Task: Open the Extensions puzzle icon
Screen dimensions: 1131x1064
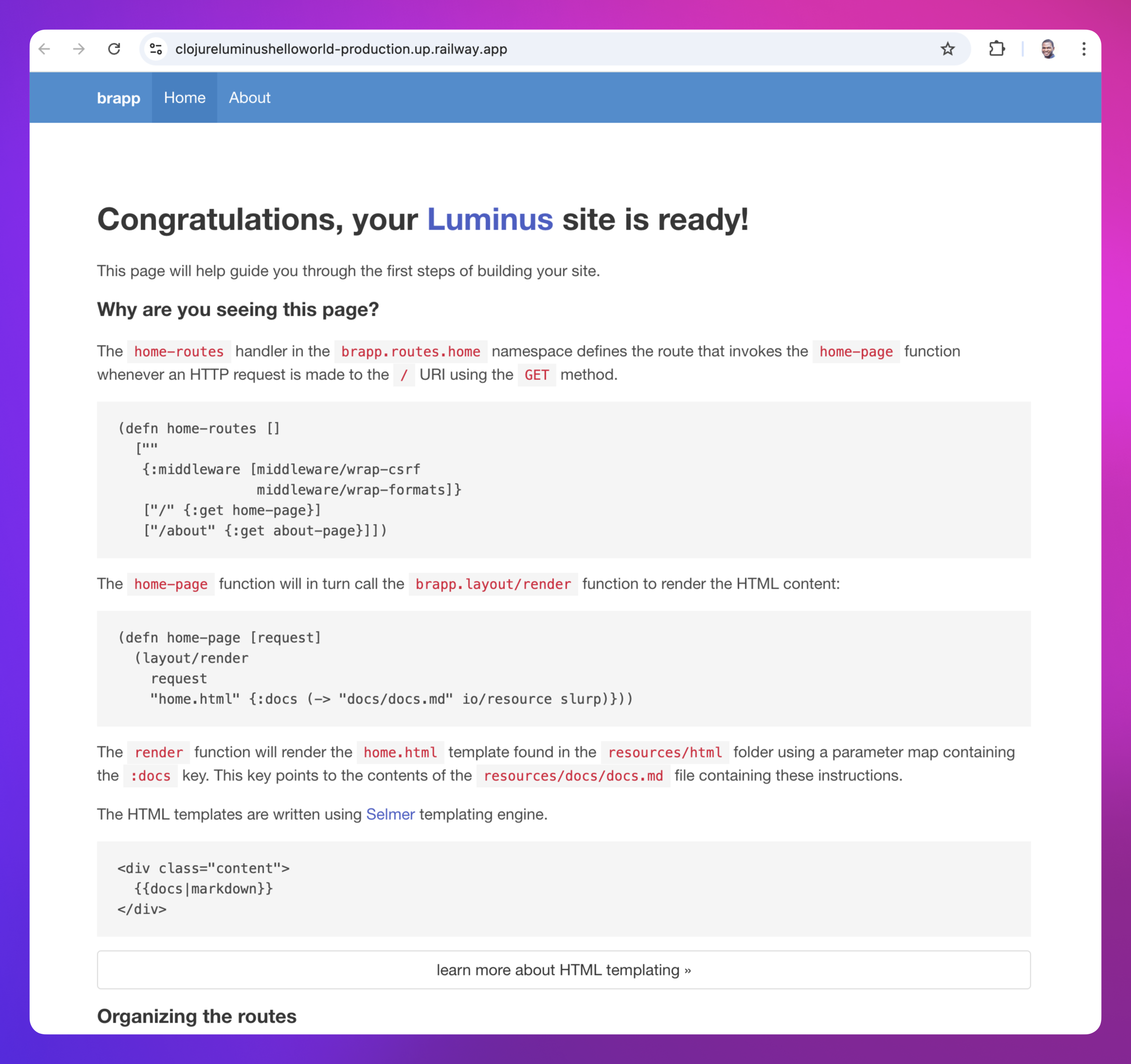Action: [997, 49]
